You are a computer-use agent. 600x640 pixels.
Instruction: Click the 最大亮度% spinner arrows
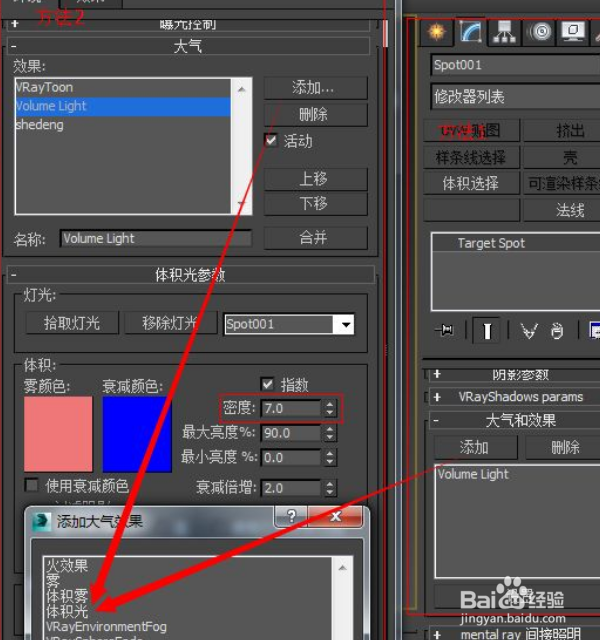click(330, 433)
